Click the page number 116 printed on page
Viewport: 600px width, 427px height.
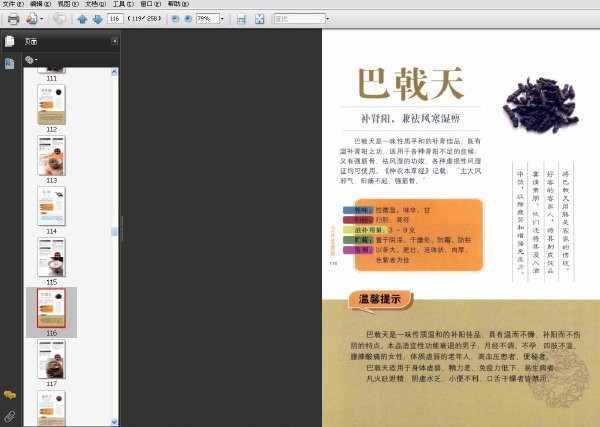click(x=333, y=263)
